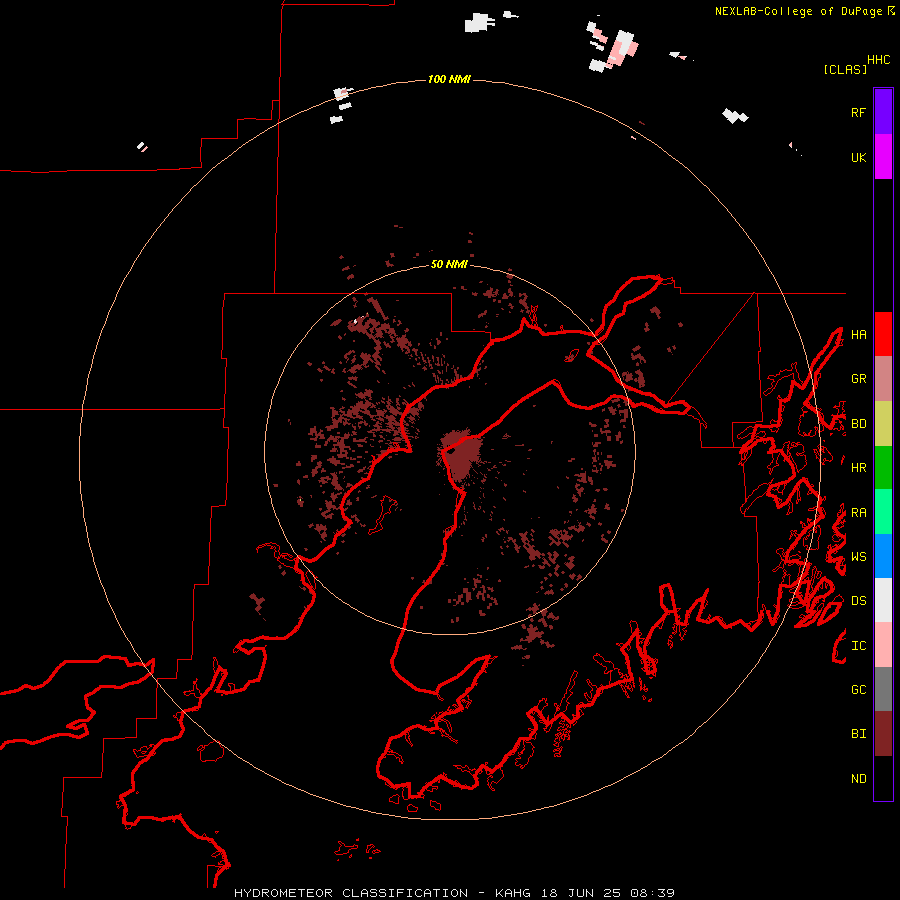This screenshot has width=900, height=900.
Task: Click the DS legend label
Action: coord(858,601)
